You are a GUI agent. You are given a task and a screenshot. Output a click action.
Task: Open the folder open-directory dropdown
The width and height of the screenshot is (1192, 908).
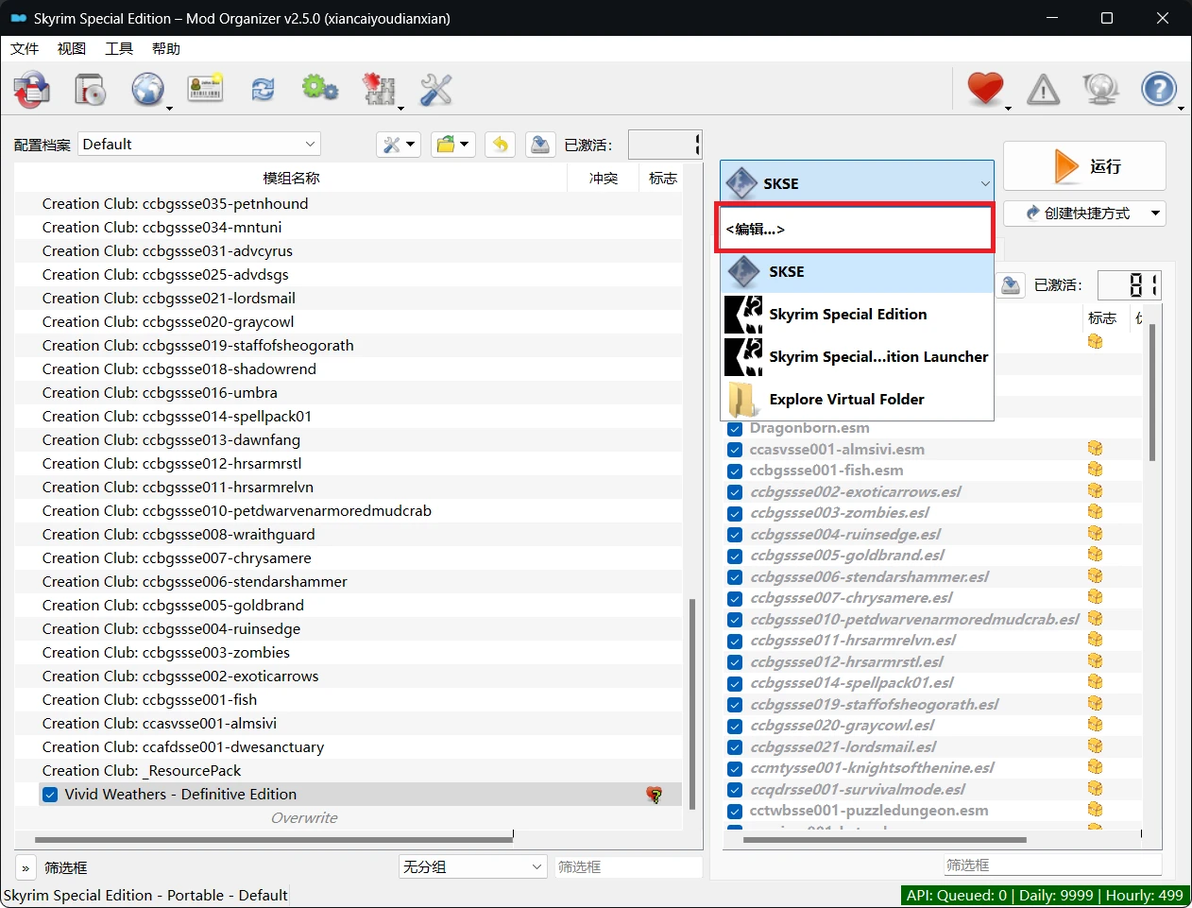click(453, 144)
